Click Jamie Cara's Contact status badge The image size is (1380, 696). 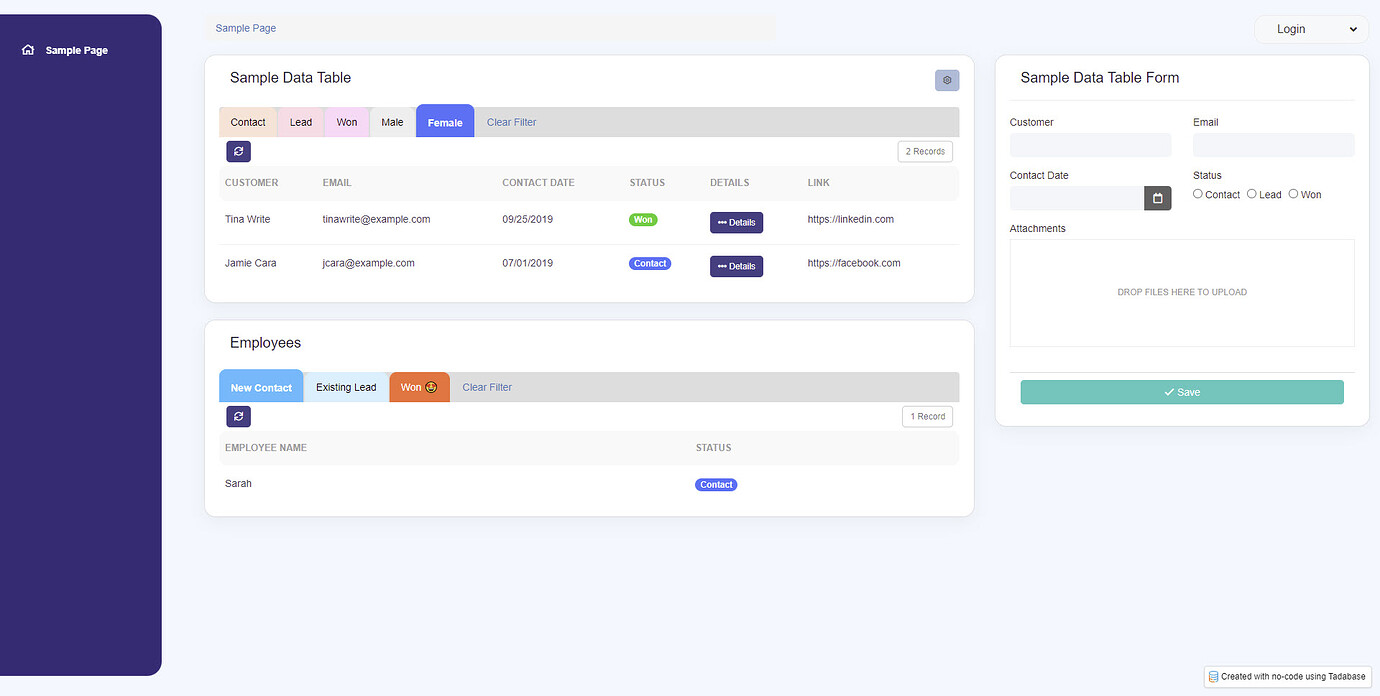[x=650, y=263]
